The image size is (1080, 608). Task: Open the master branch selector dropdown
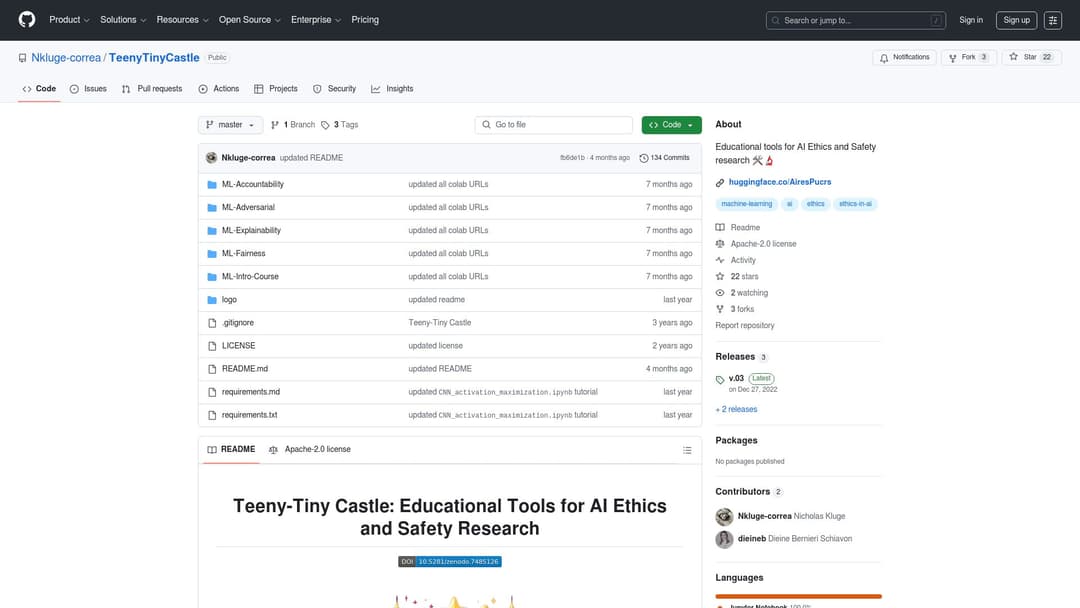(x=231, y=125)
